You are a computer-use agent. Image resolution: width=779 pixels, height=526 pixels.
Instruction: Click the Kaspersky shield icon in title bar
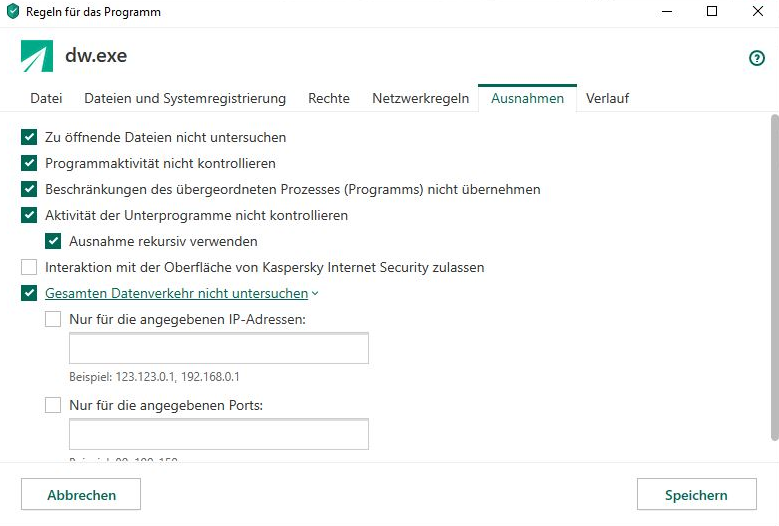12,11
